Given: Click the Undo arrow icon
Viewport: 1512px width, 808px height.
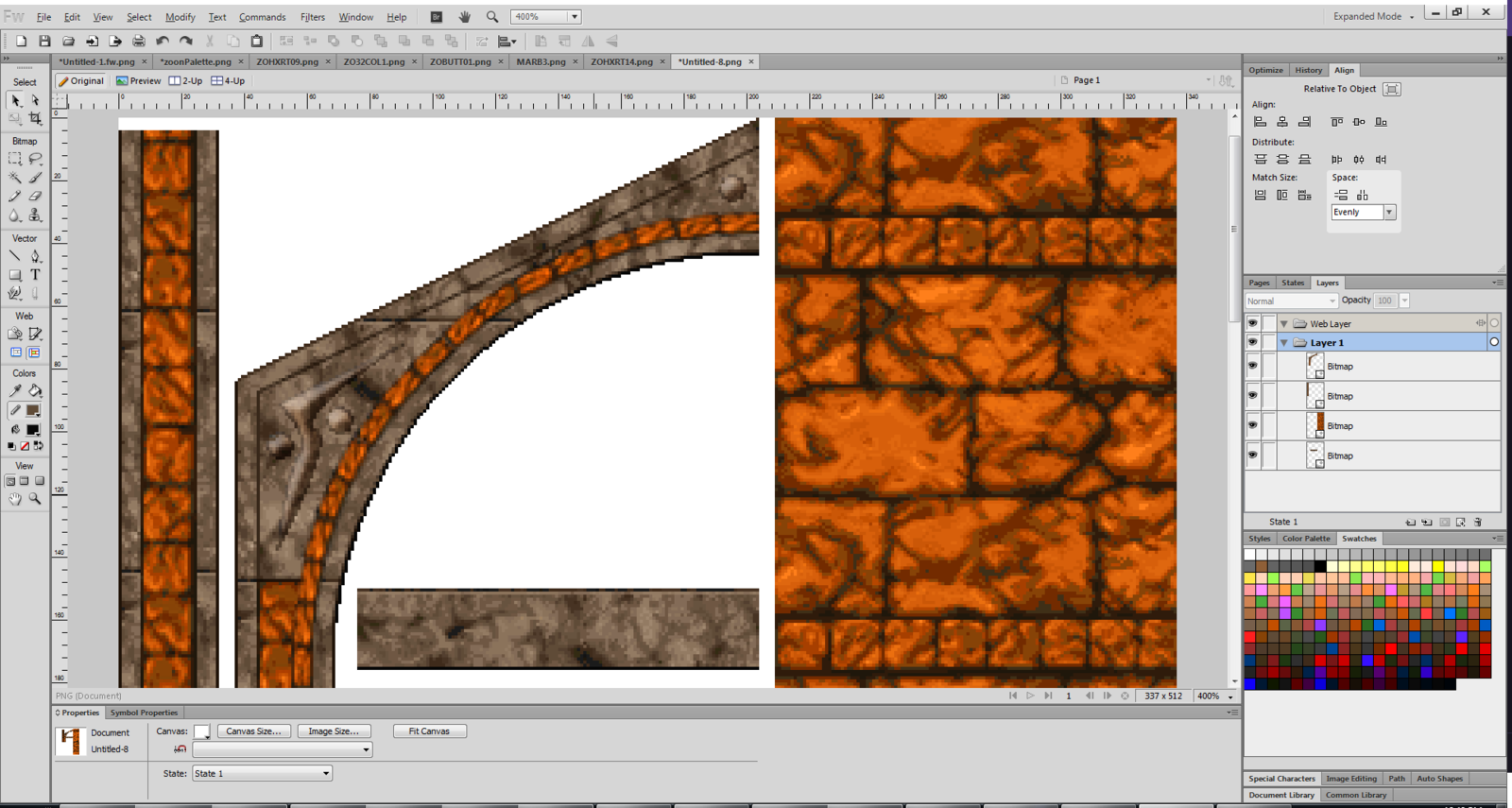Looking at the screenshot, I should [x=163, y=42].
